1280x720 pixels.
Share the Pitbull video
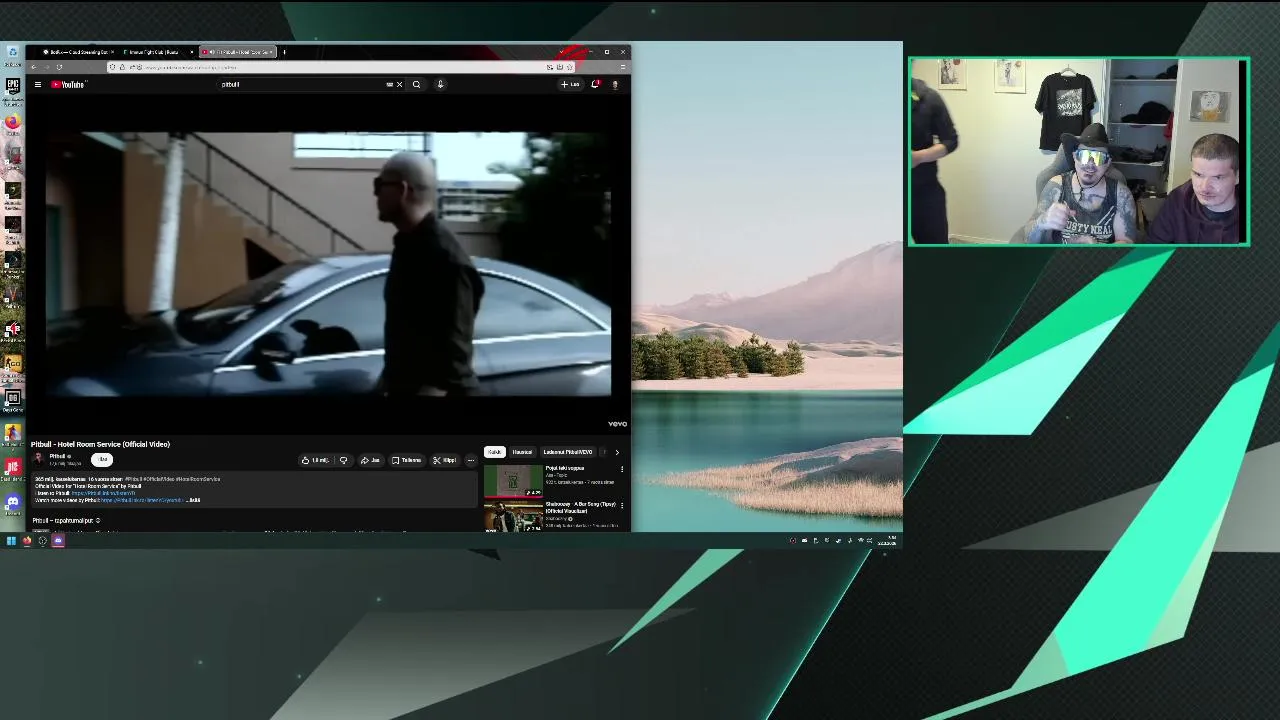click(370, 460)
